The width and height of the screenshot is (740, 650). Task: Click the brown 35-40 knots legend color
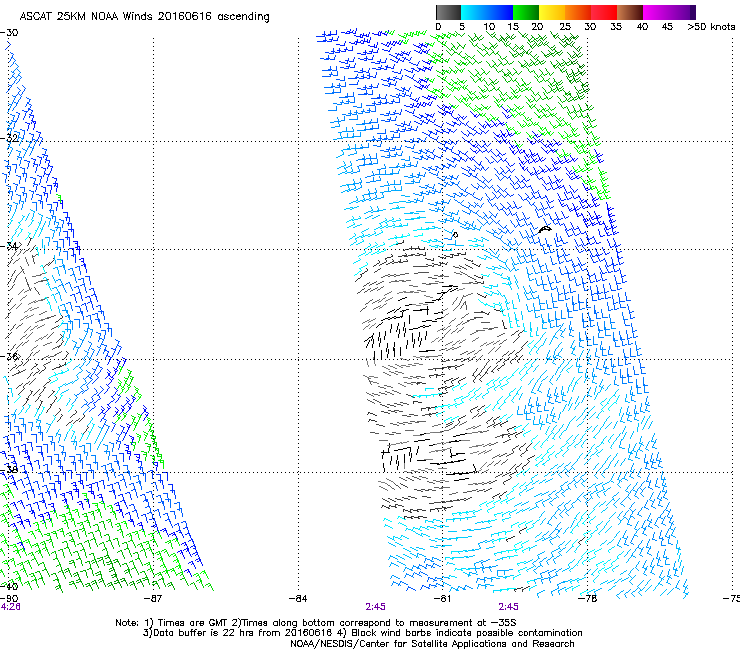[x=630, y=12]
